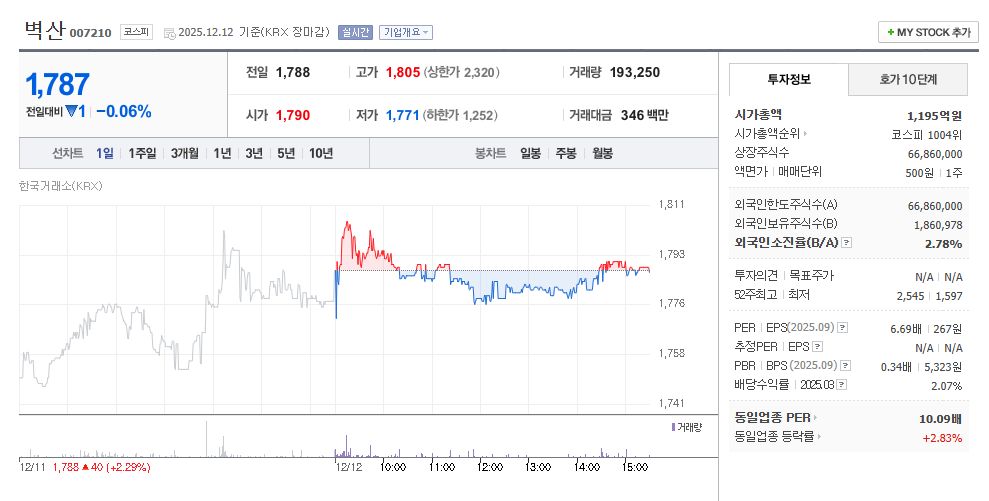The image size is (989, 501).
Task: Click the help icon beside PBR BPS(2025.09)
Action: pyautogui.click(x=846, y=365)
